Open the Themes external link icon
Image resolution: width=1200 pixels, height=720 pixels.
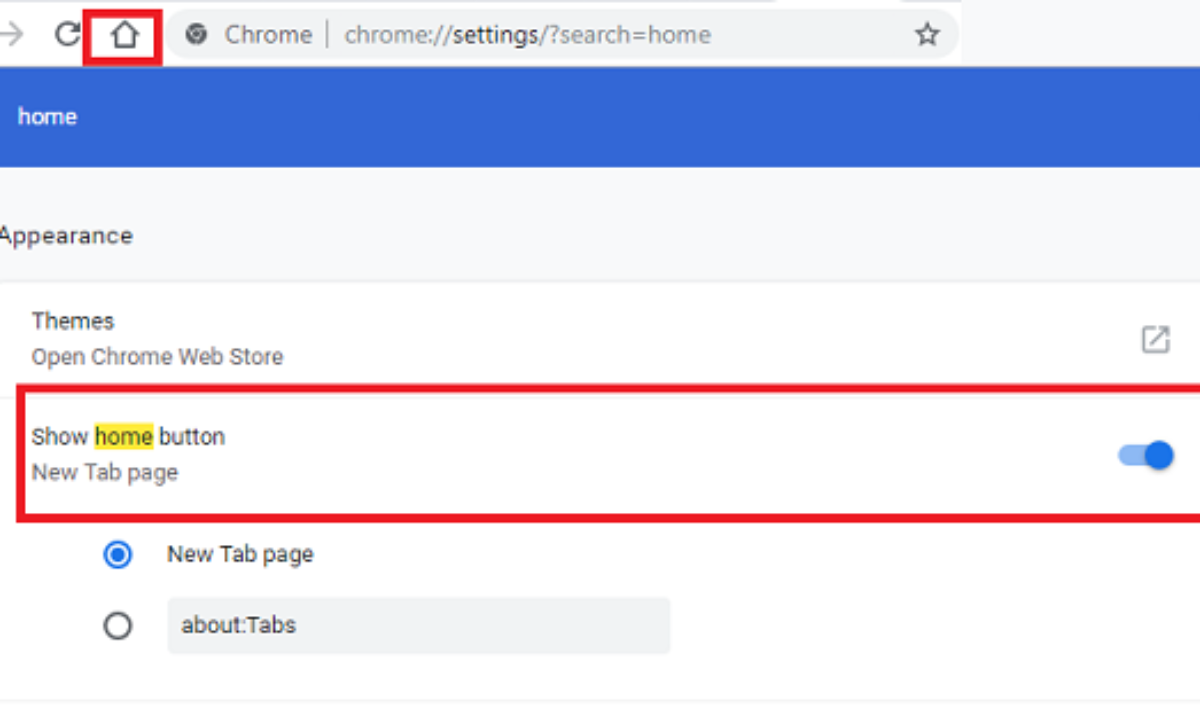coord(1155,339)
